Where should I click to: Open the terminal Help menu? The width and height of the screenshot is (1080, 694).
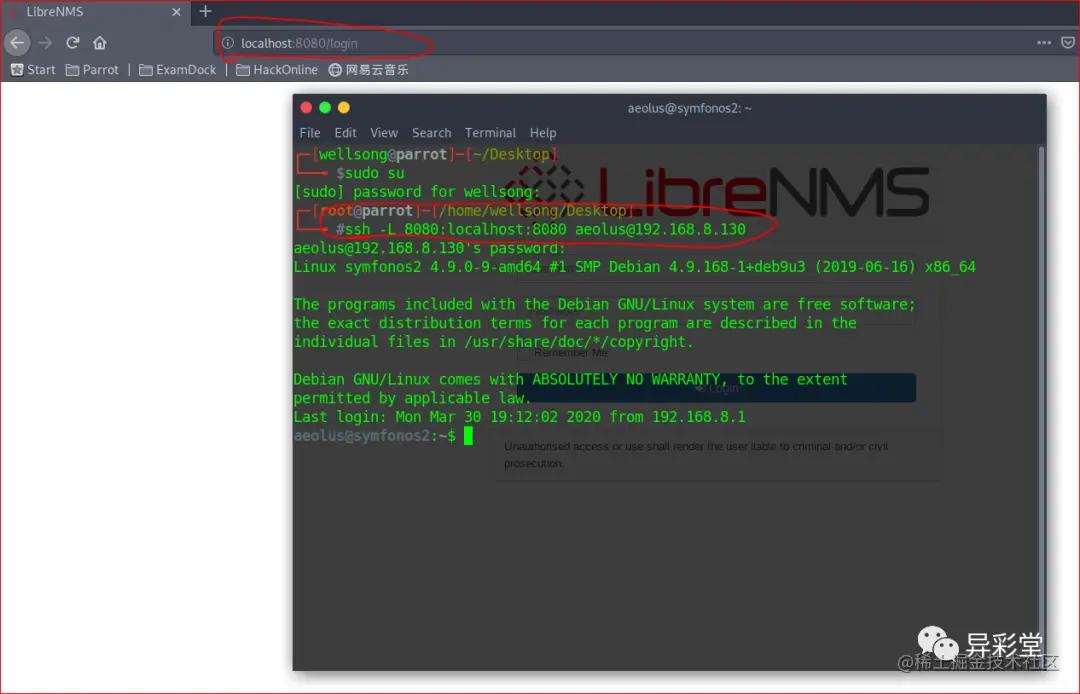click(543, 133)
